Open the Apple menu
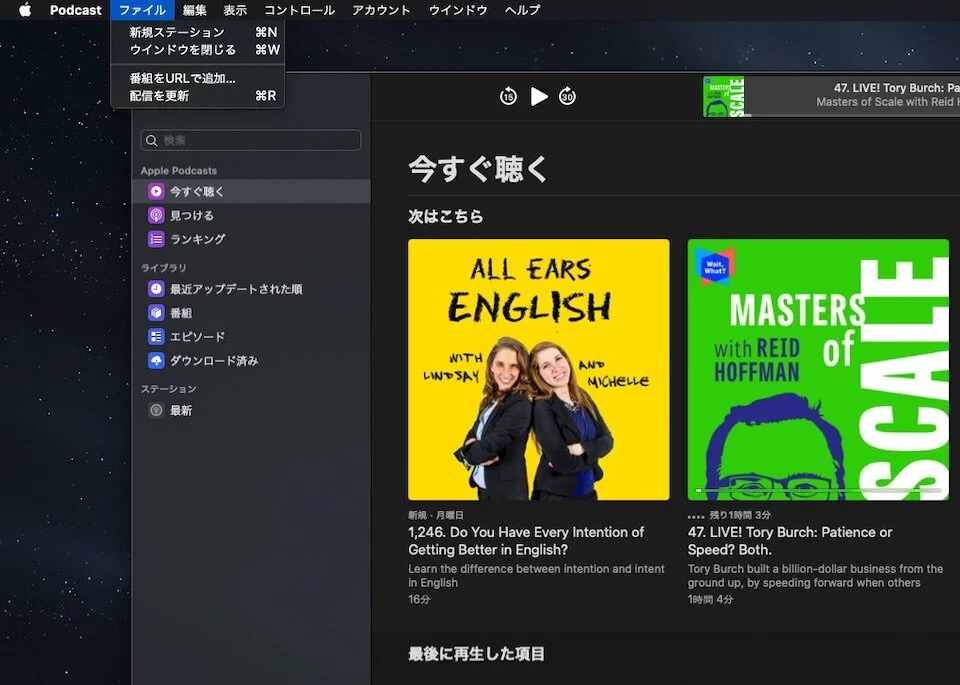 (x=25, y=10)
